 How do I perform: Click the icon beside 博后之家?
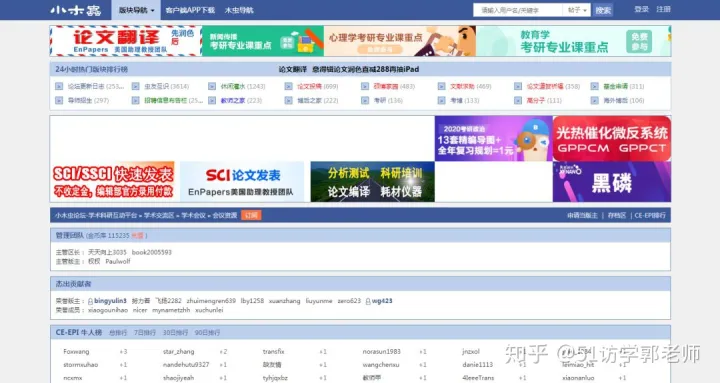(288, 100)
